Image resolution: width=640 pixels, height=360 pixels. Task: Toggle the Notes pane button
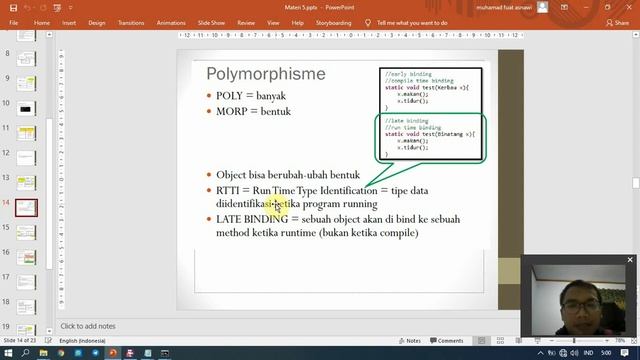point(410,340)
